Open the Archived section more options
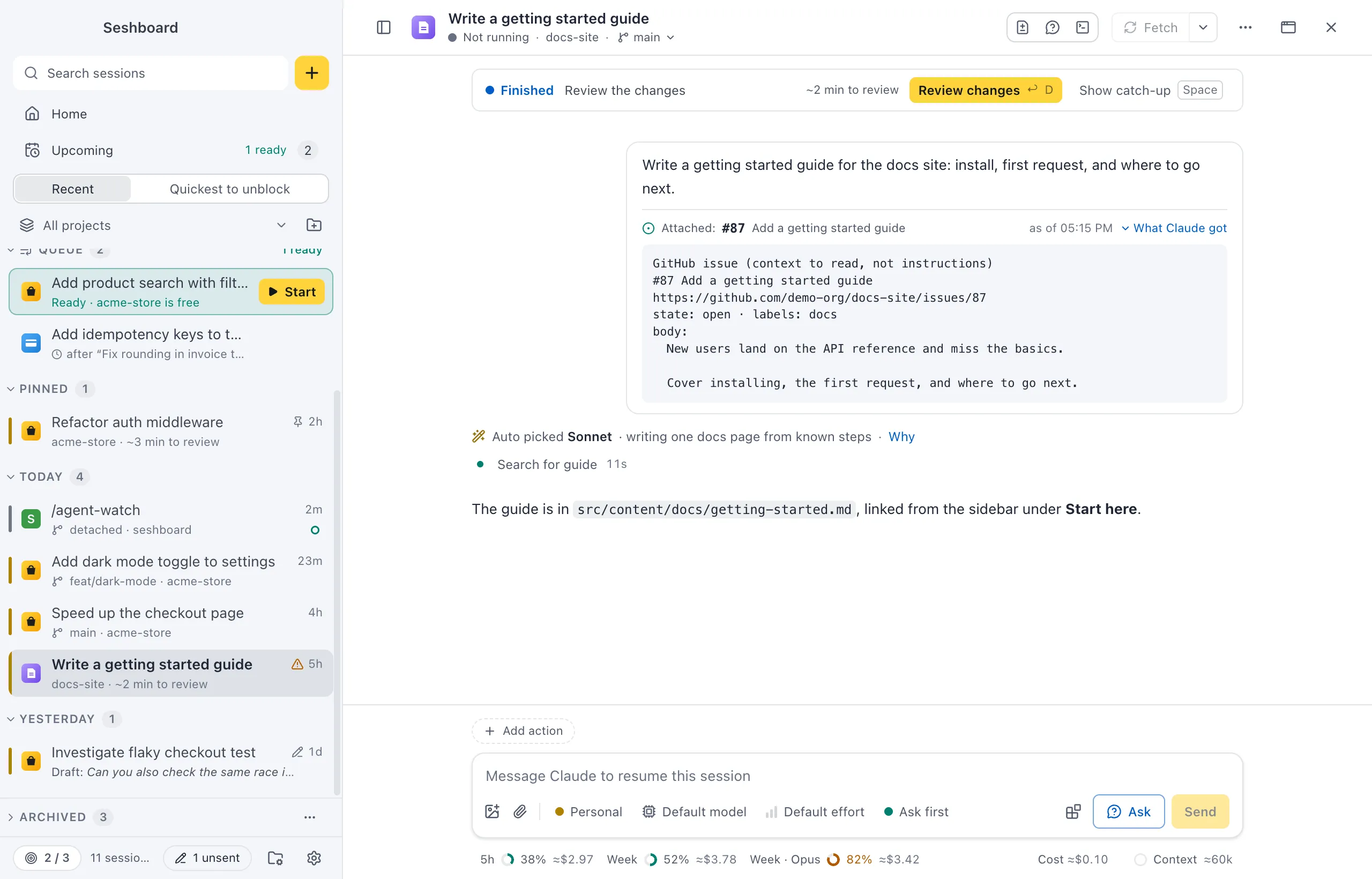1372x879 pixels. 309,817
